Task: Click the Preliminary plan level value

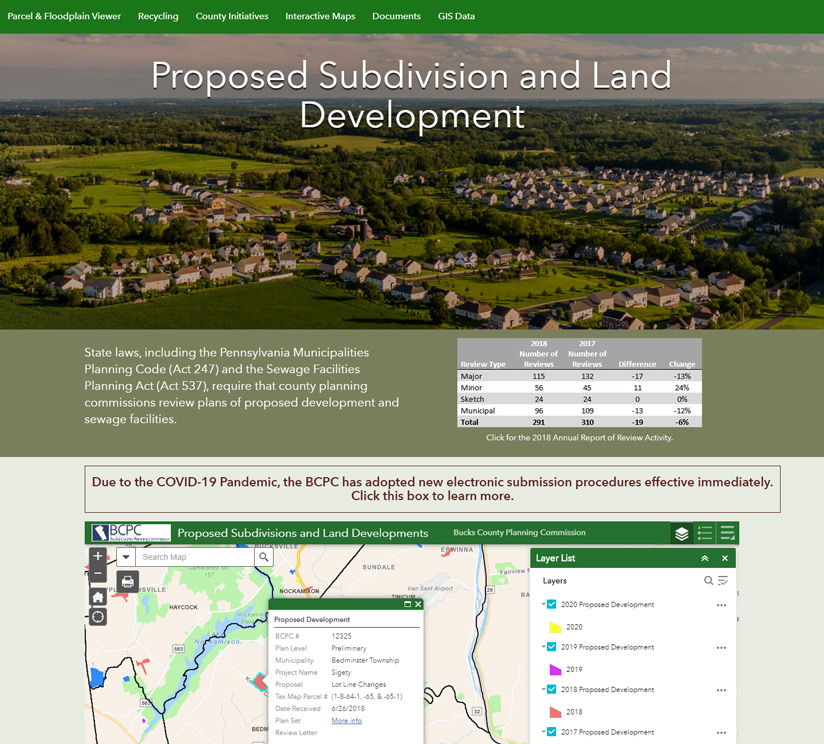Action: point(349,648)
